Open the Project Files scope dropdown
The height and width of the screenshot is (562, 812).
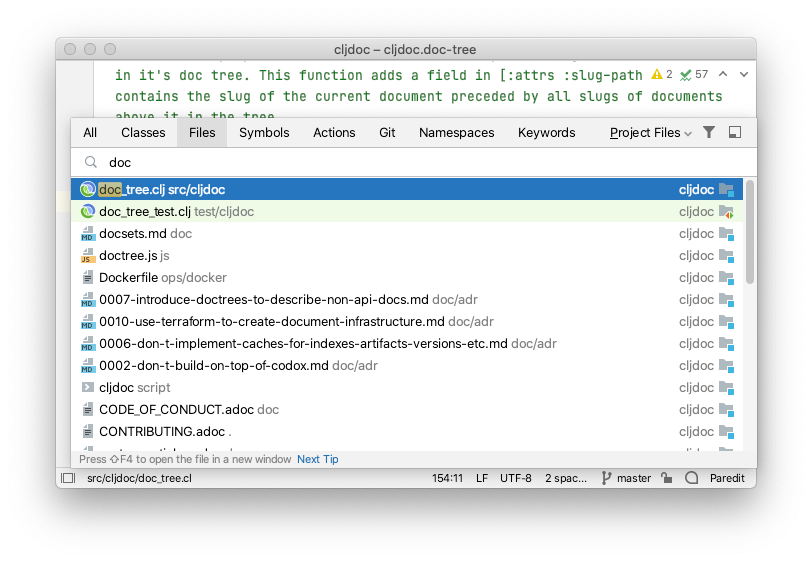650,133
